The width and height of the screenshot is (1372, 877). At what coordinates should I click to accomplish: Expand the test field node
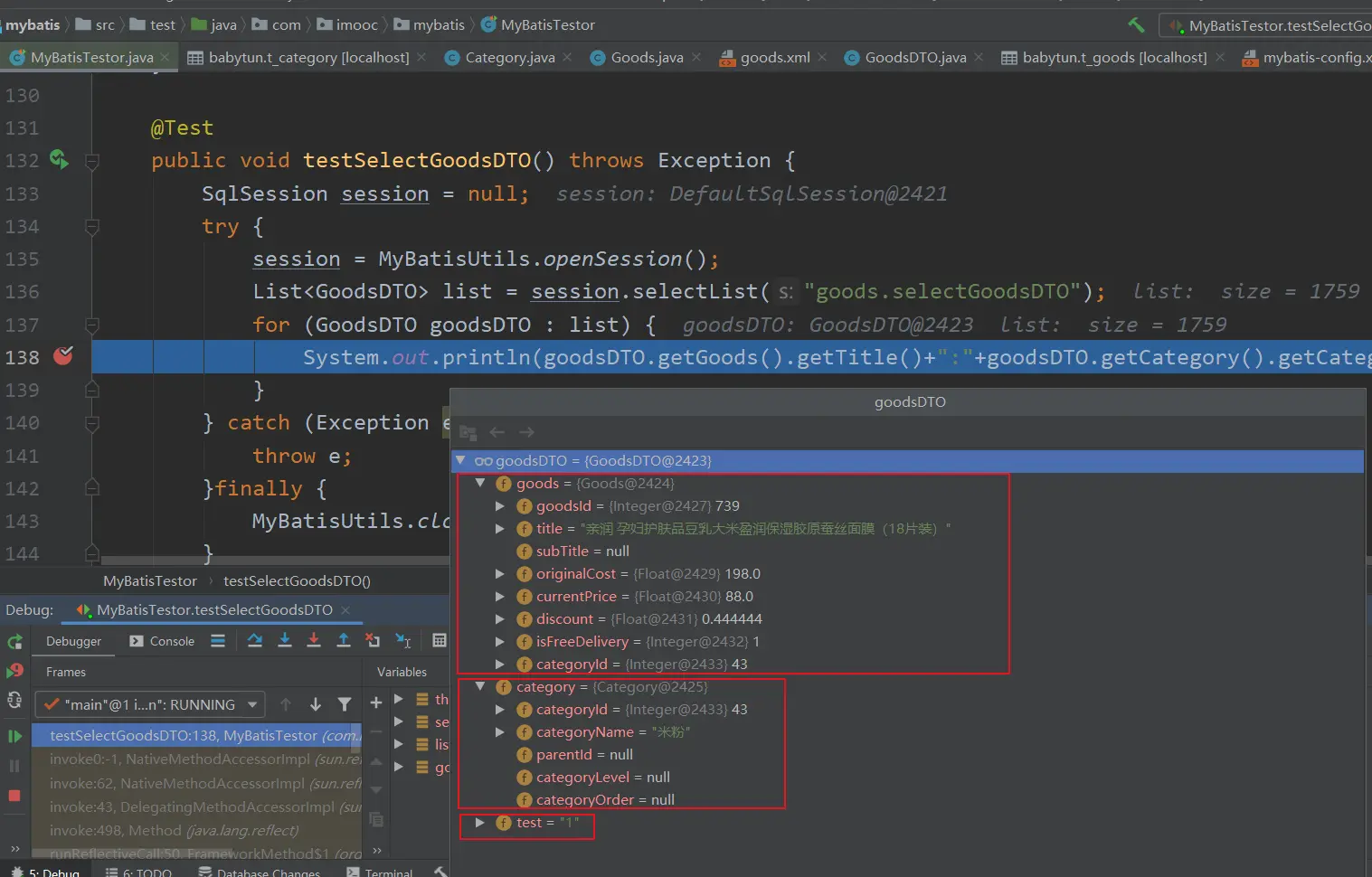point(480,823)
